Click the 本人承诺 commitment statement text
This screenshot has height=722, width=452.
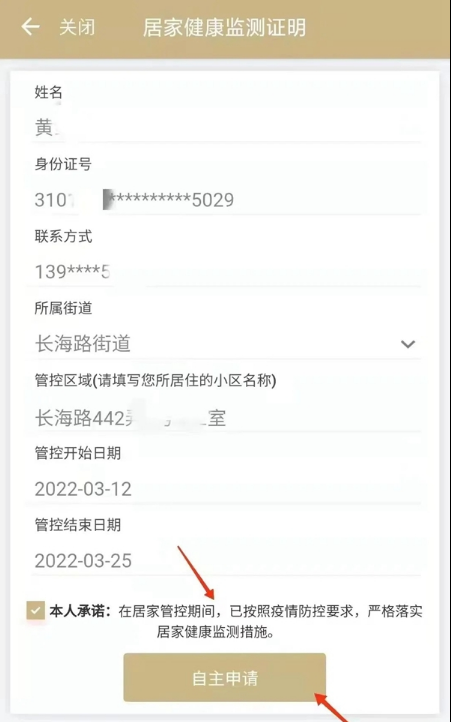236,621
